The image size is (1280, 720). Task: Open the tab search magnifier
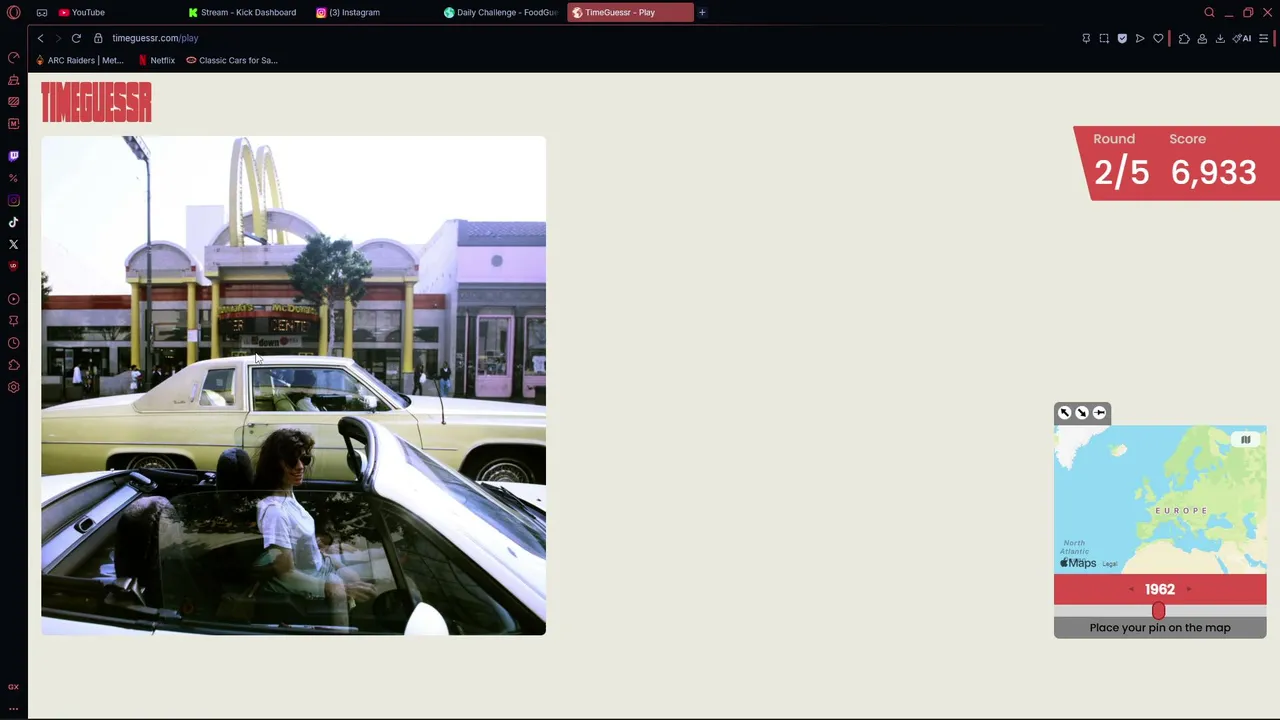(x=1209, y=12)
